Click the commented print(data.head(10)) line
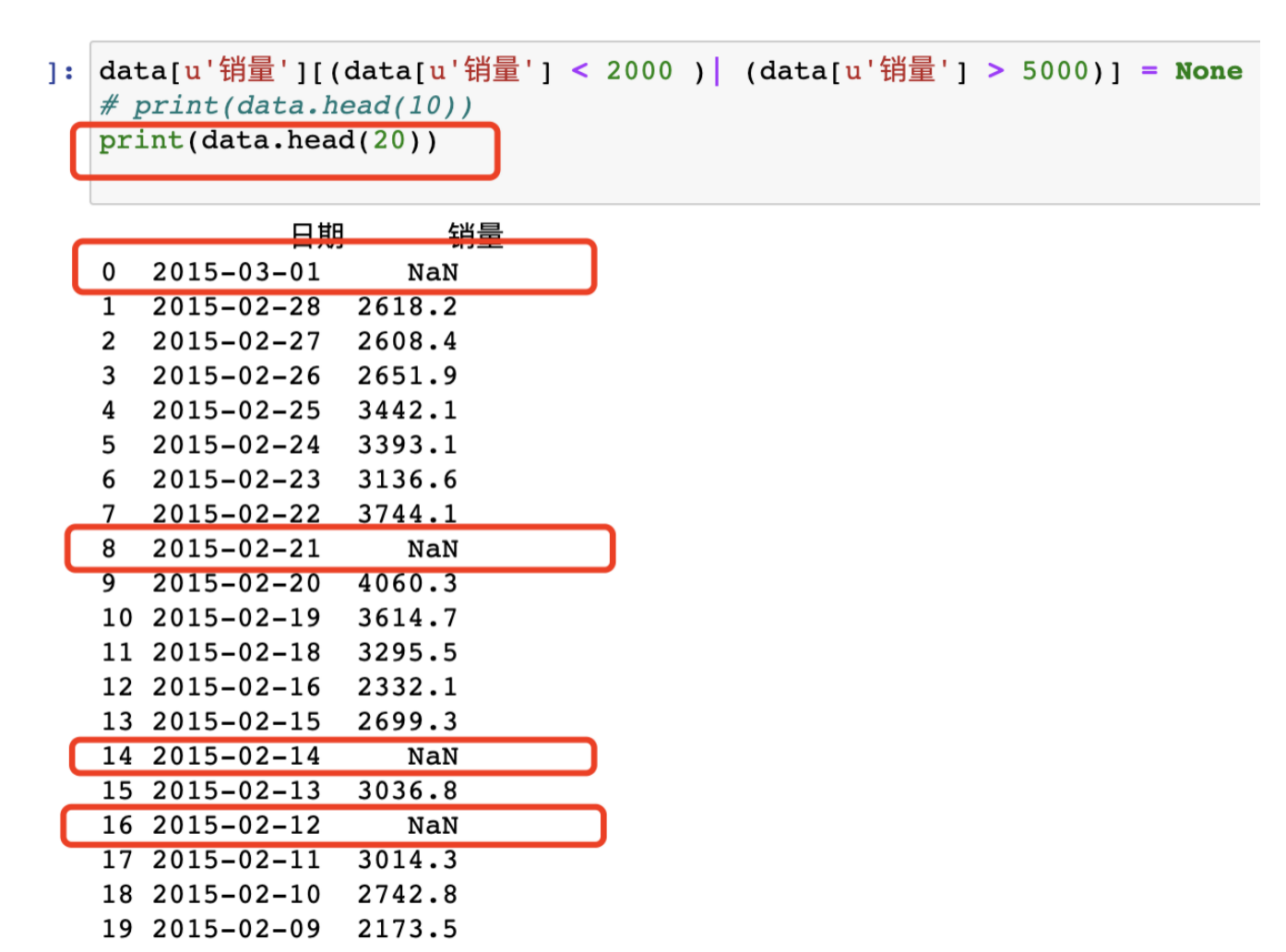Screen dimensions: 1286x952 click(286, 104)
